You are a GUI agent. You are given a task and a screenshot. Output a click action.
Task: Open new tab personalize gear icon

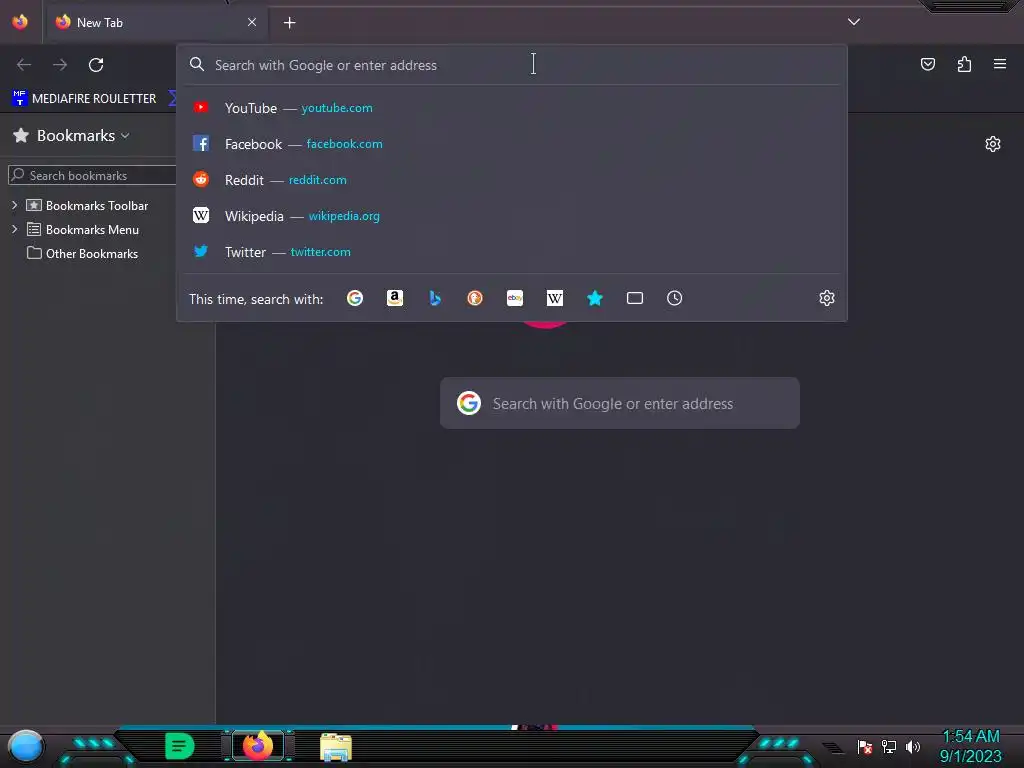[993, 144]
